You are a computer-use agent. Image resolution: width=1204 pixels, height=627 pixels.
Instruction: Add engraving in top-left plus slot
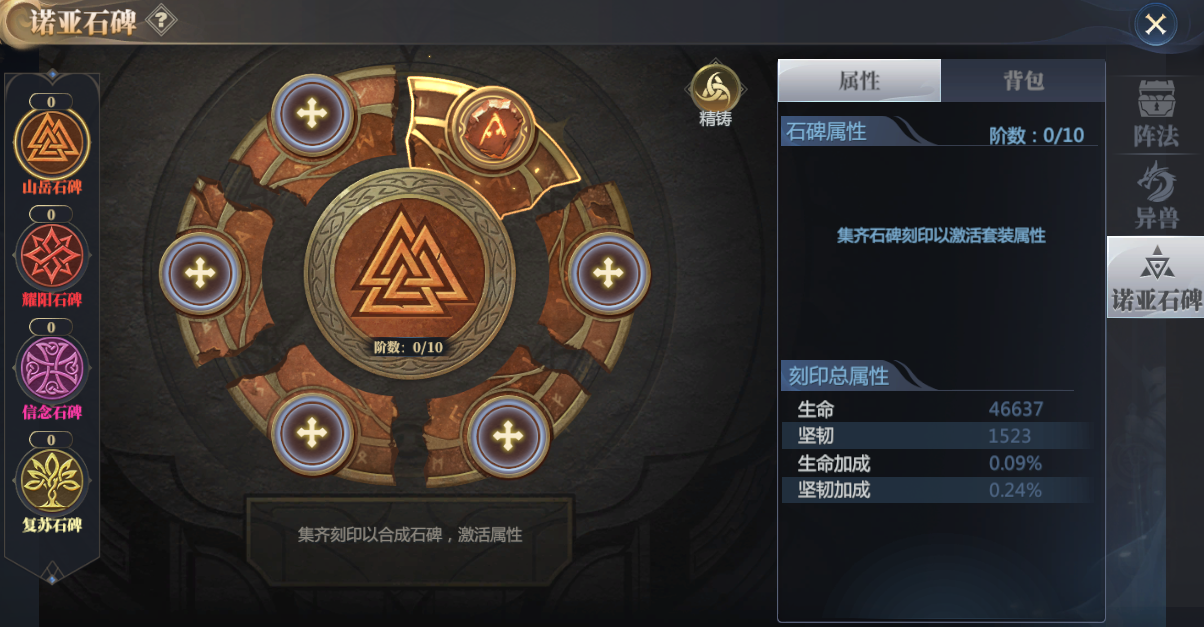[x=312, y=113]
